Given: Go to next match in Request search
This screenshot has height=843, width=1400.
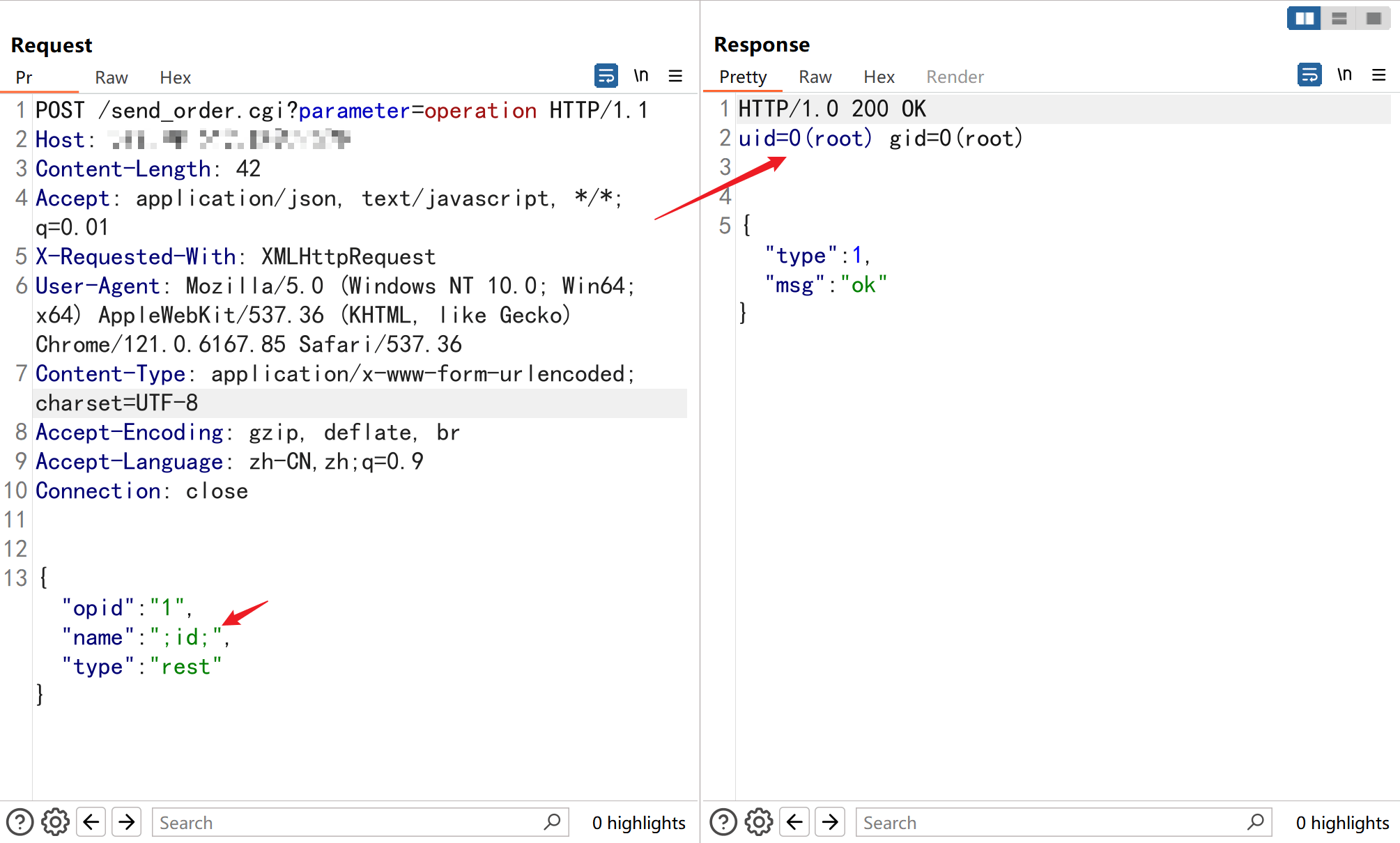Looking at the screenshot, I should pos(127,822).
